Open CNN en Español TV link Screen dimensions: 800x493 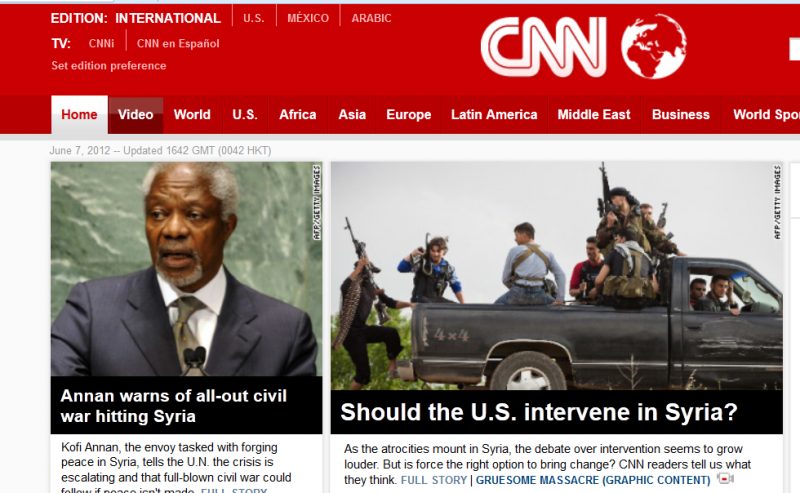178,44
